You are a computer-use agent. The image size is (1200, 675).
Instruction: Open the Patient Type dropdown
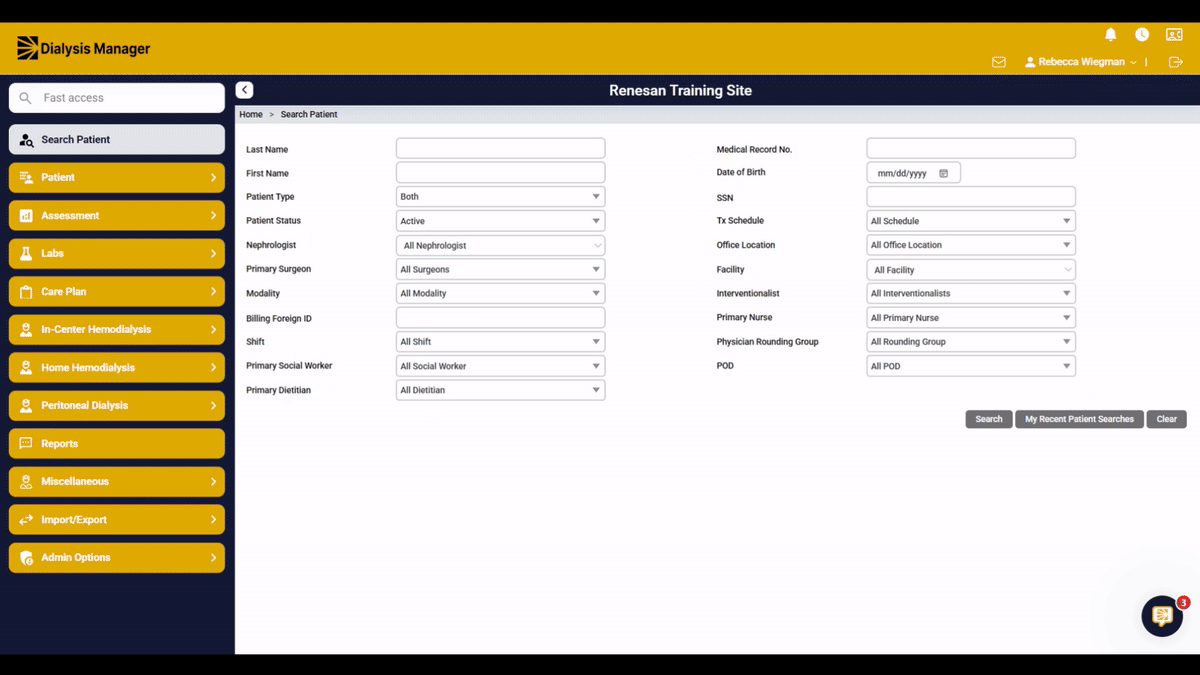click(500, 197)
